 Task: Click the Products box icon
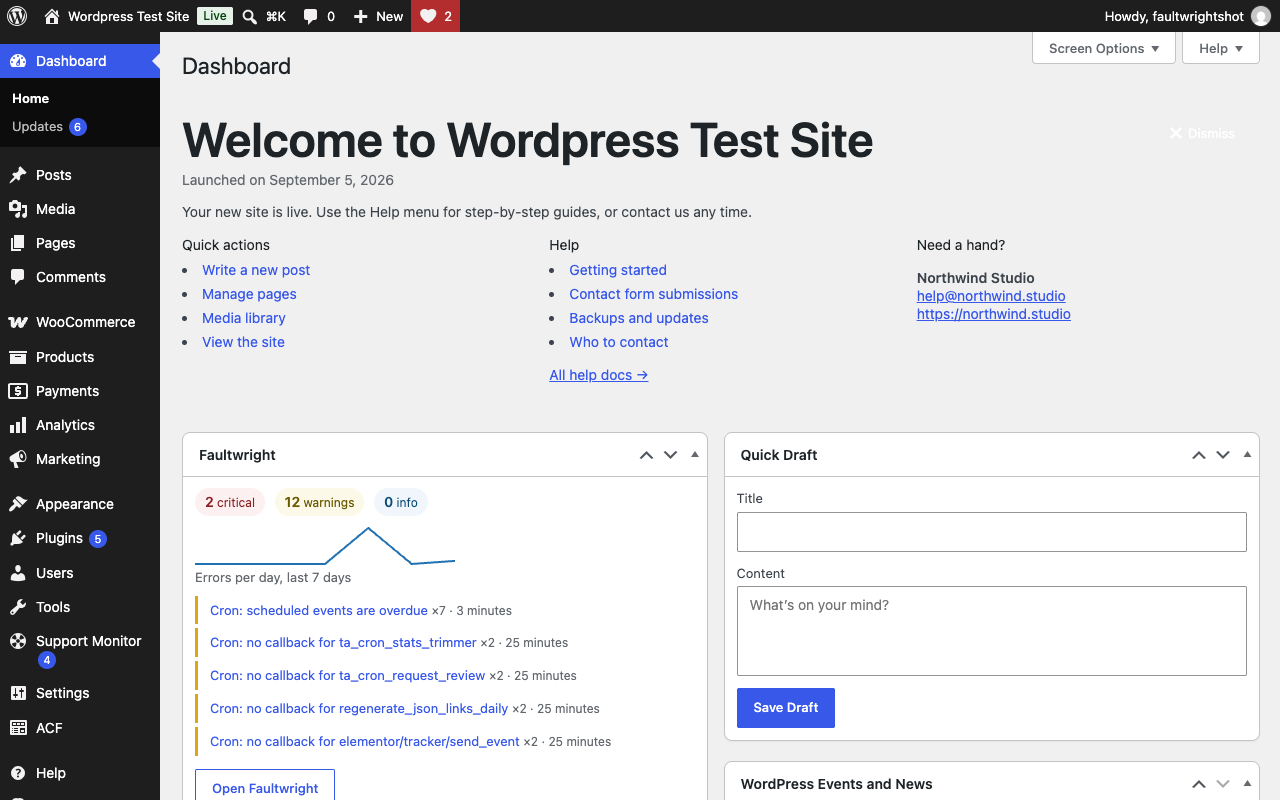(18, 357)
